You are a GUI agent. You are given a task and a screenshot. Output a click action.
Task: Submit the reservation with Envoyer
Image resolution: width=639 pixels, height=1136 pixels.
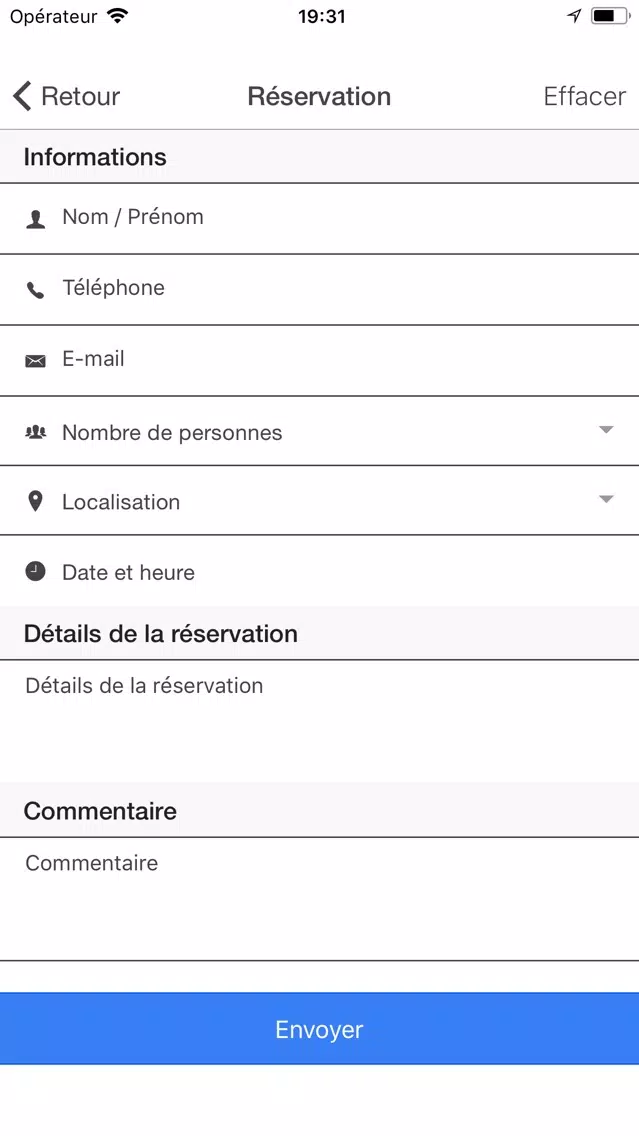coord(320,1029)
